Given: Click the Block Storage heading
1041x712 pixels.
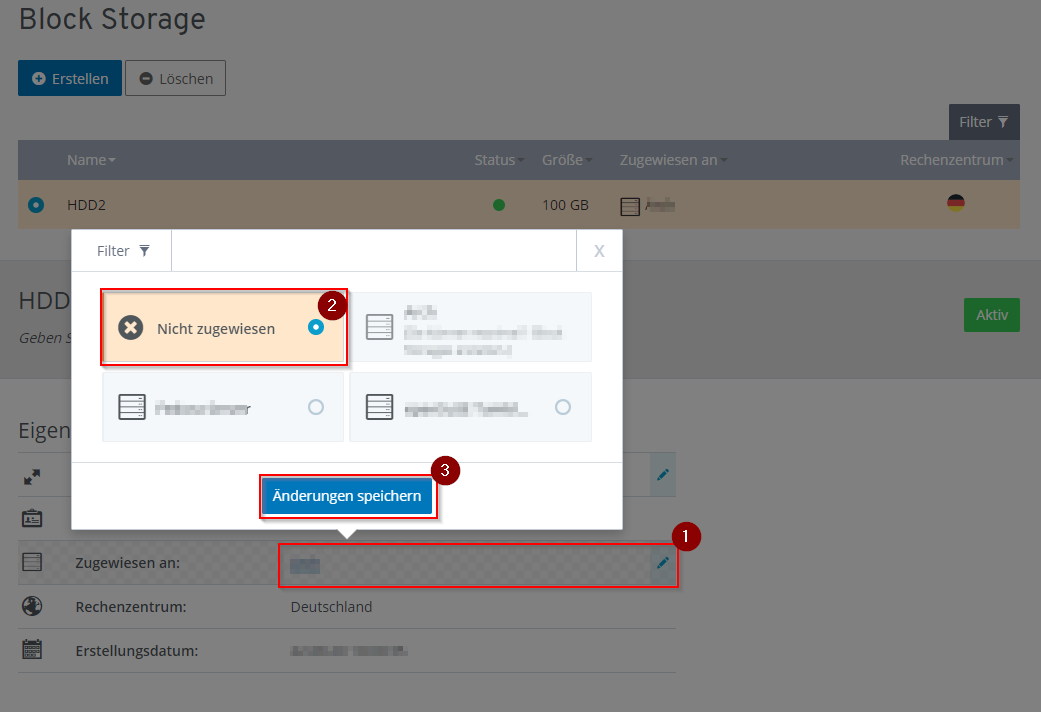Looking at the screenshot, I should pos(112,19).
